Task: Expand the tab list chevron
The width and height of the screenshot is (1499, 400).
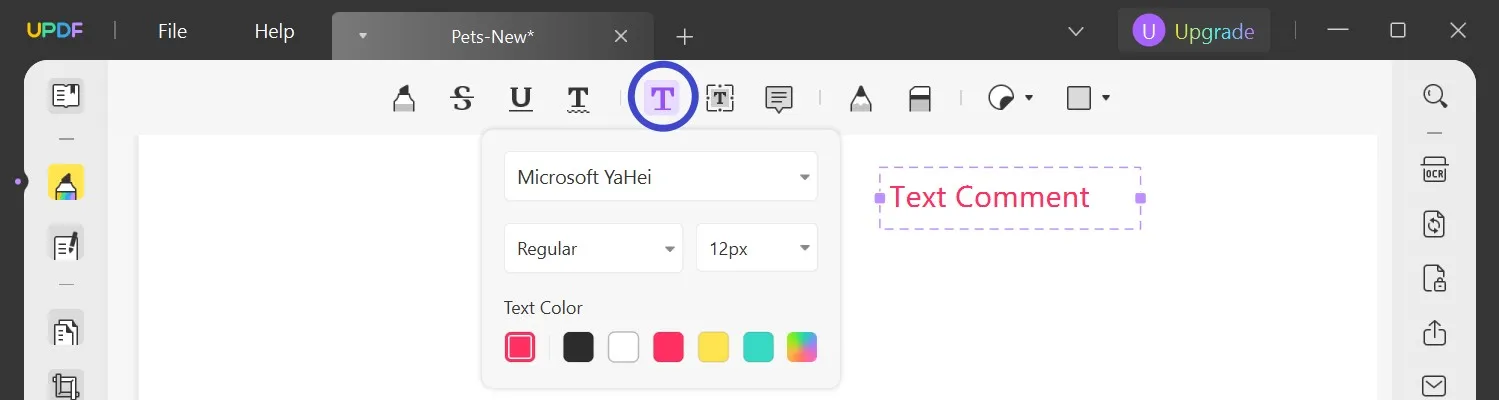Action: 1076,32
